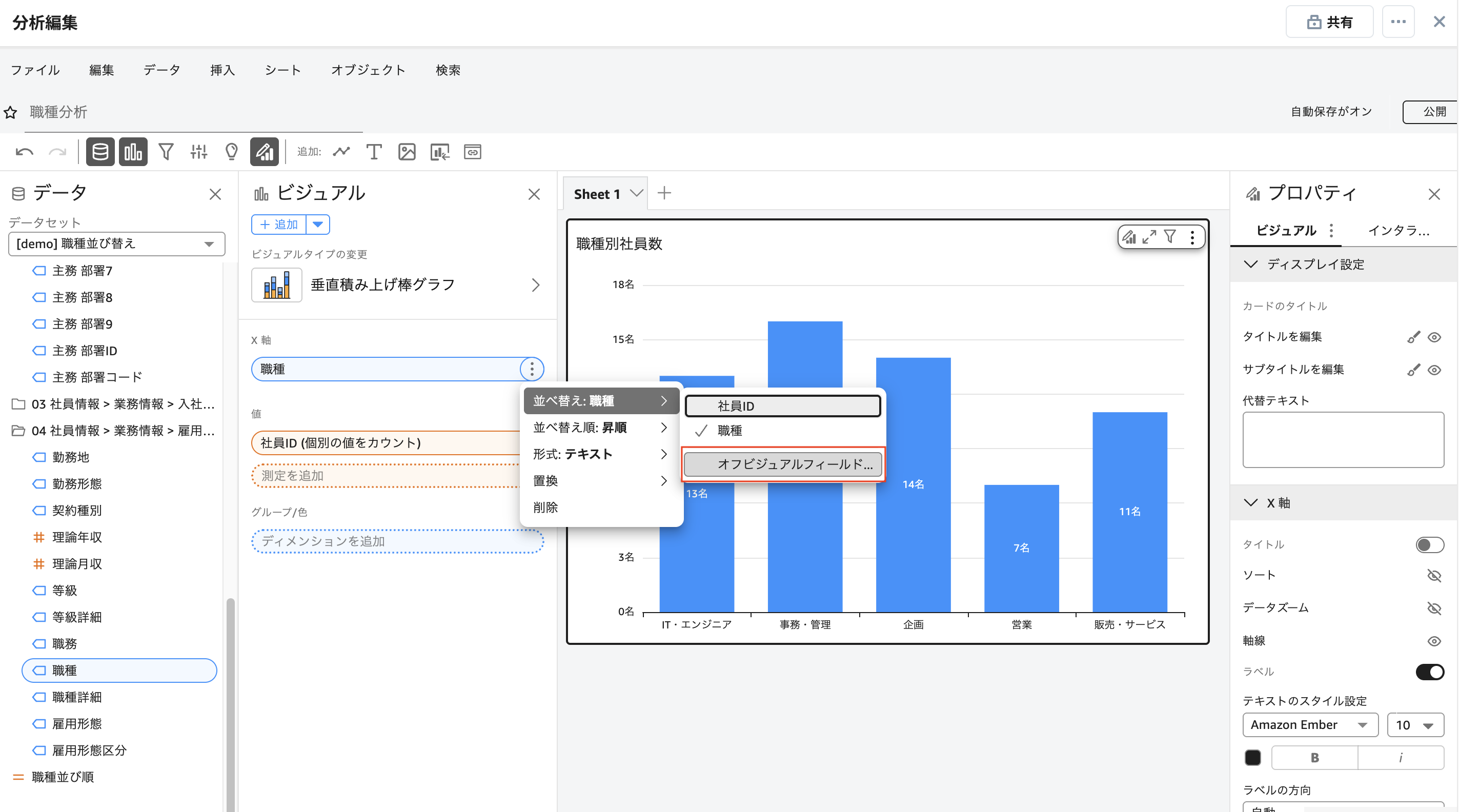Click the insights lightbulb icon
Screen dimensions: 1459x812
click(x=232, y=152)
